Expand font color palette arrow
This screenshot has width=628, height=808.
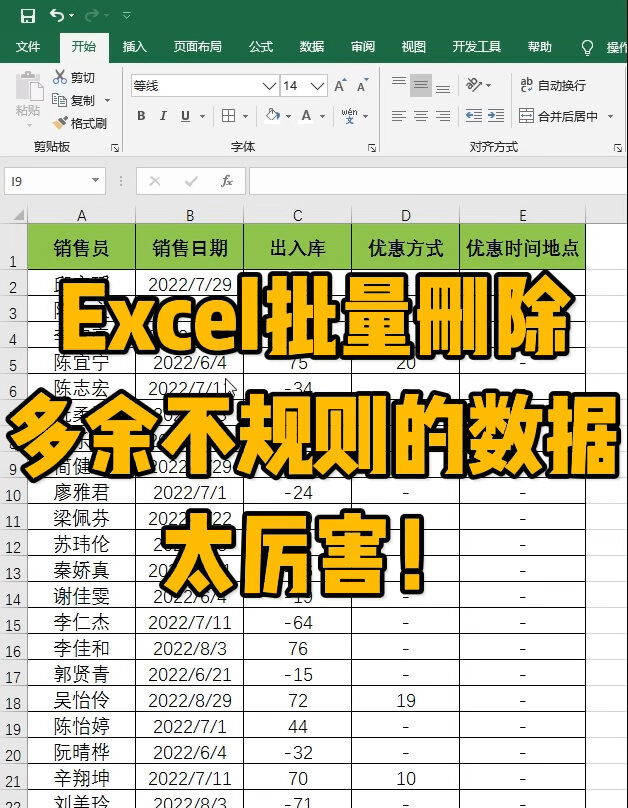pyautogui.click(x=322, y=116)
